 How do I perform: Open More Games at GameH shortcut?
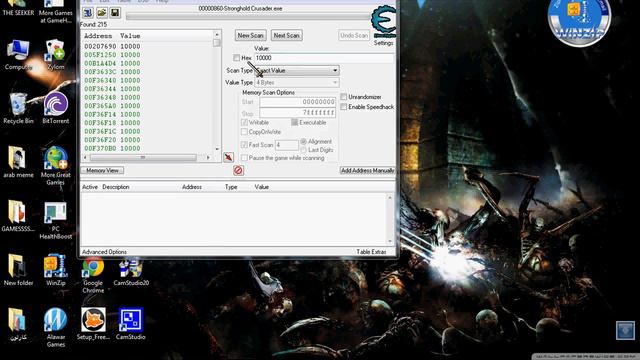click(56, 11)
